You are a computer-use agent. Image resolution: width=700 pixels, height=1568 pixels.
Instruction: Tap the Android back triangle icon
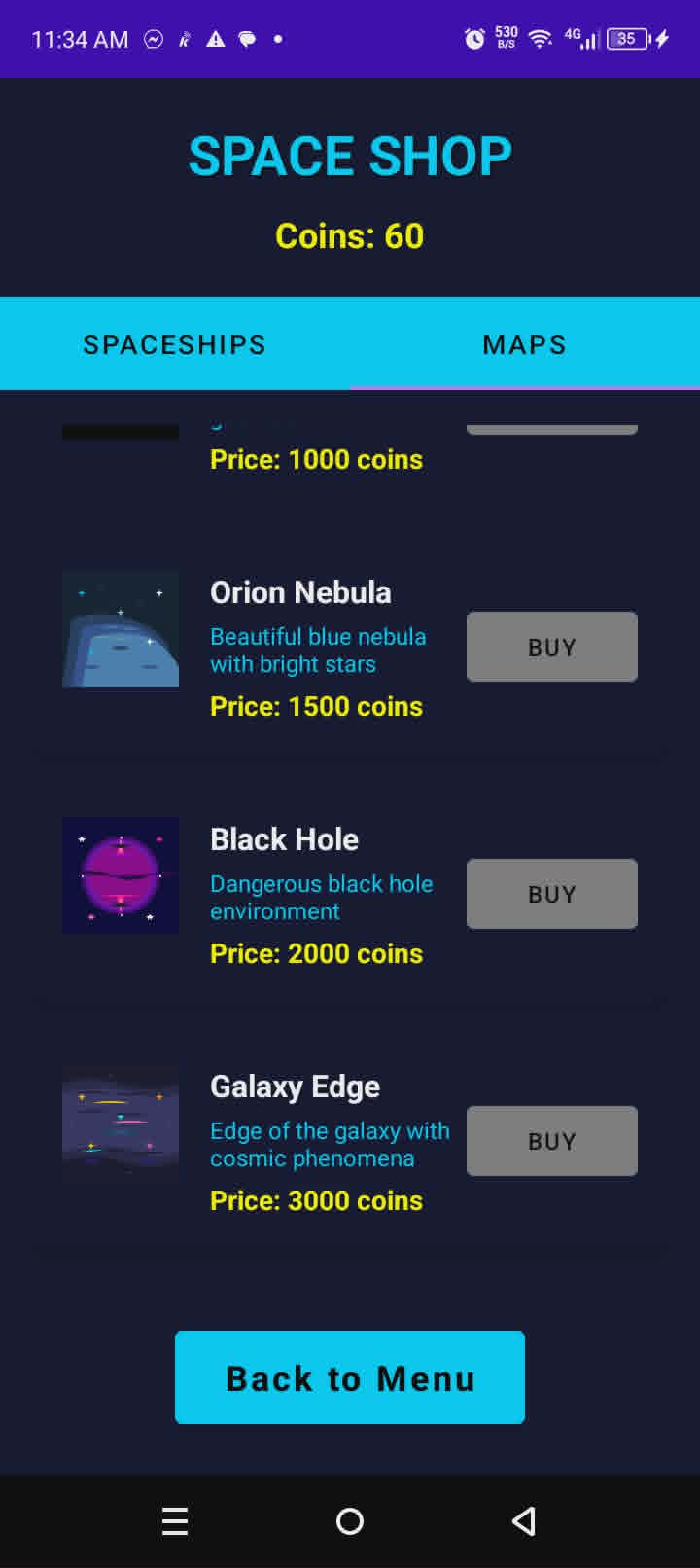click(x=524, y=1521)
